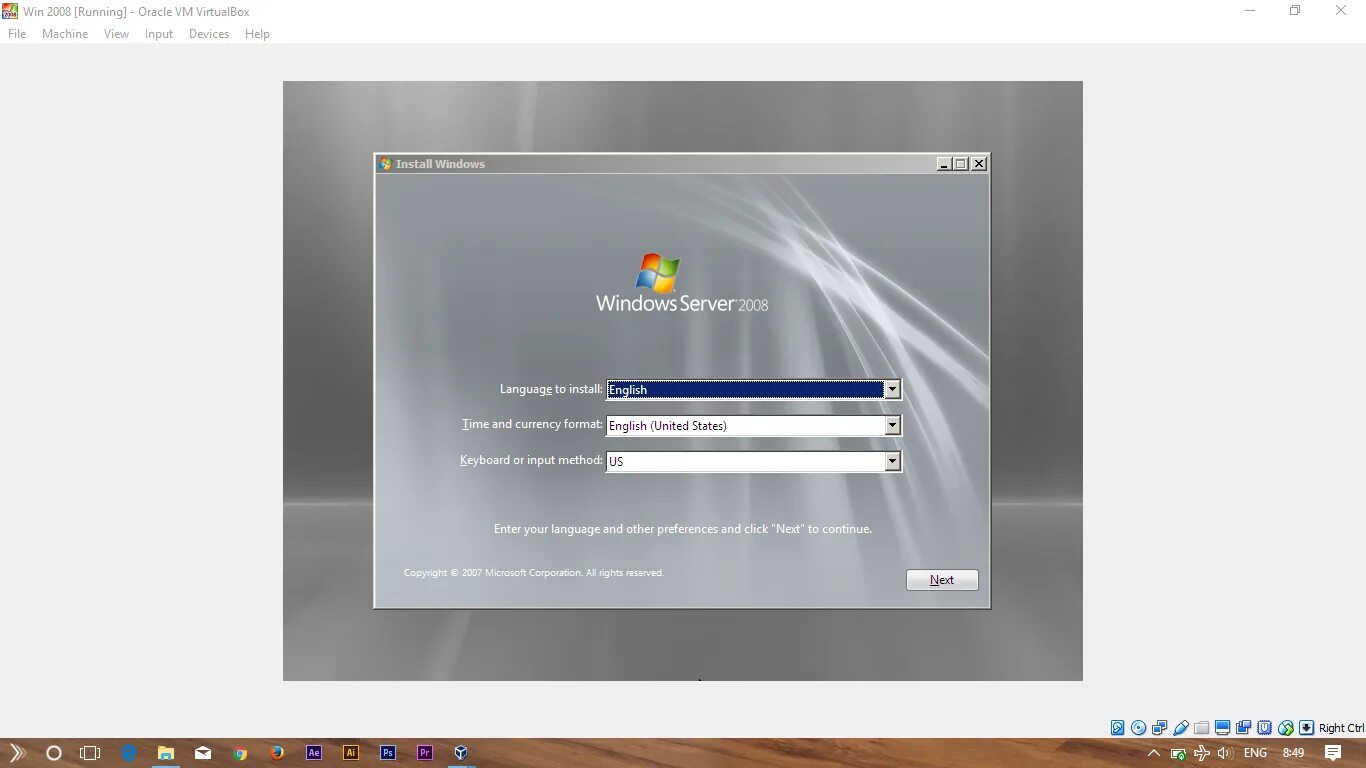Open the Input menu
This screenshot has width=1366, height=768.
coord(159,34)
